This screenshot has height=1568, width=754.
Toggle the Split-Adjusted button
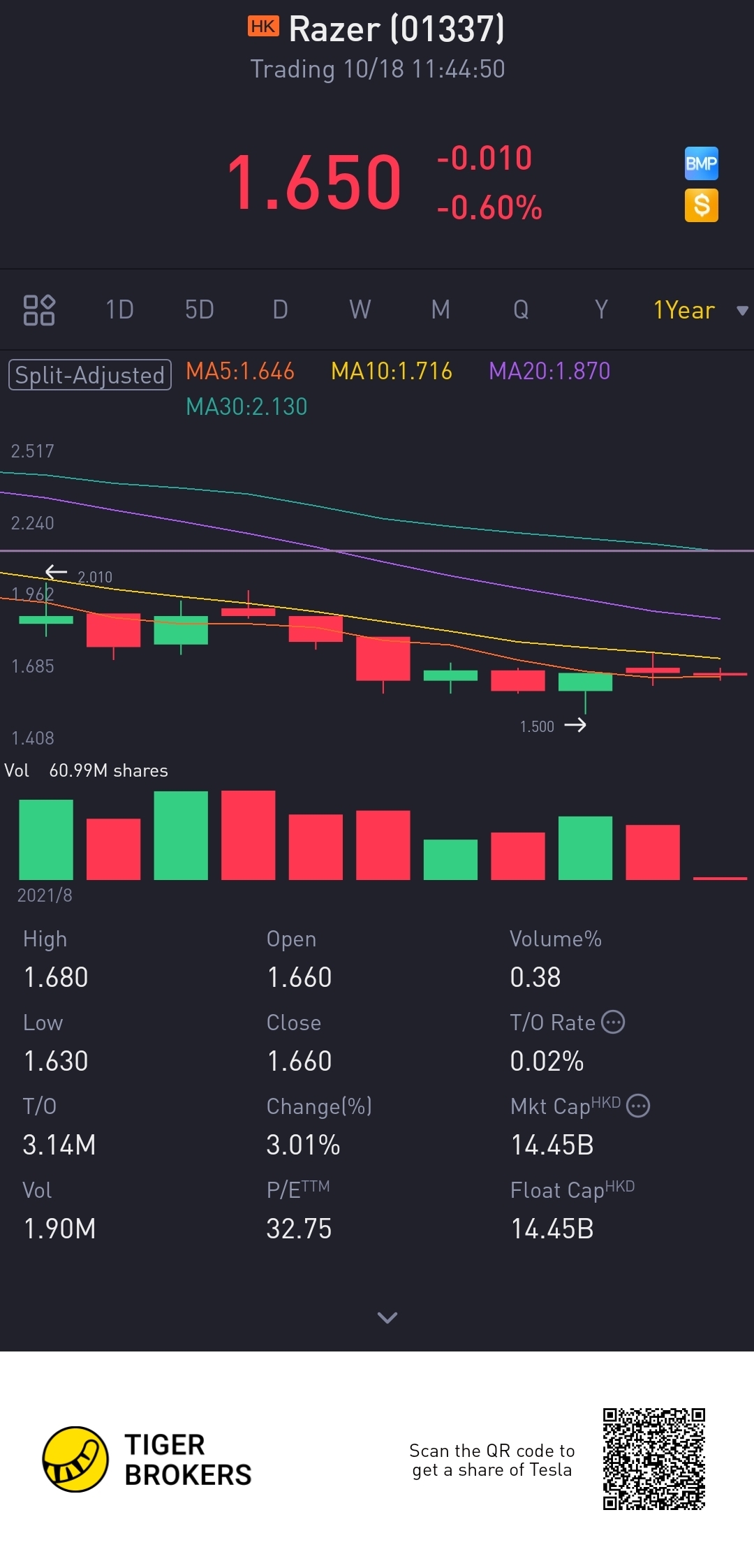[x=90, y=375]
